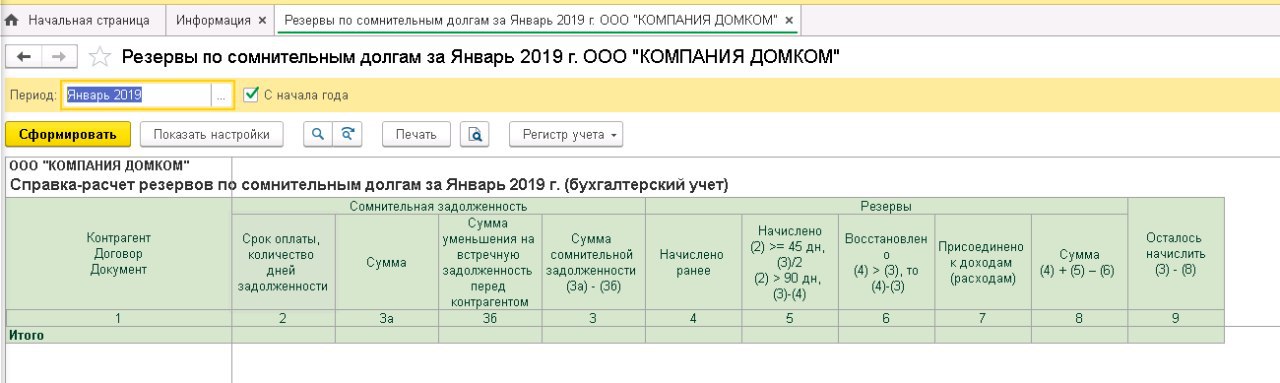Select column number cell 3а
This screenshot has width=1280, height=383.
click(x=386, y=318)
